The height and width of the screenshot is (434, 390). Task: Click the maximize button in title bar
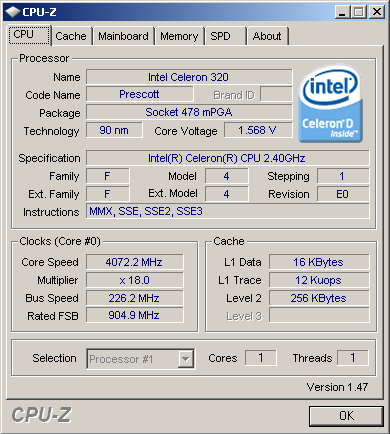tap(359, 12)
